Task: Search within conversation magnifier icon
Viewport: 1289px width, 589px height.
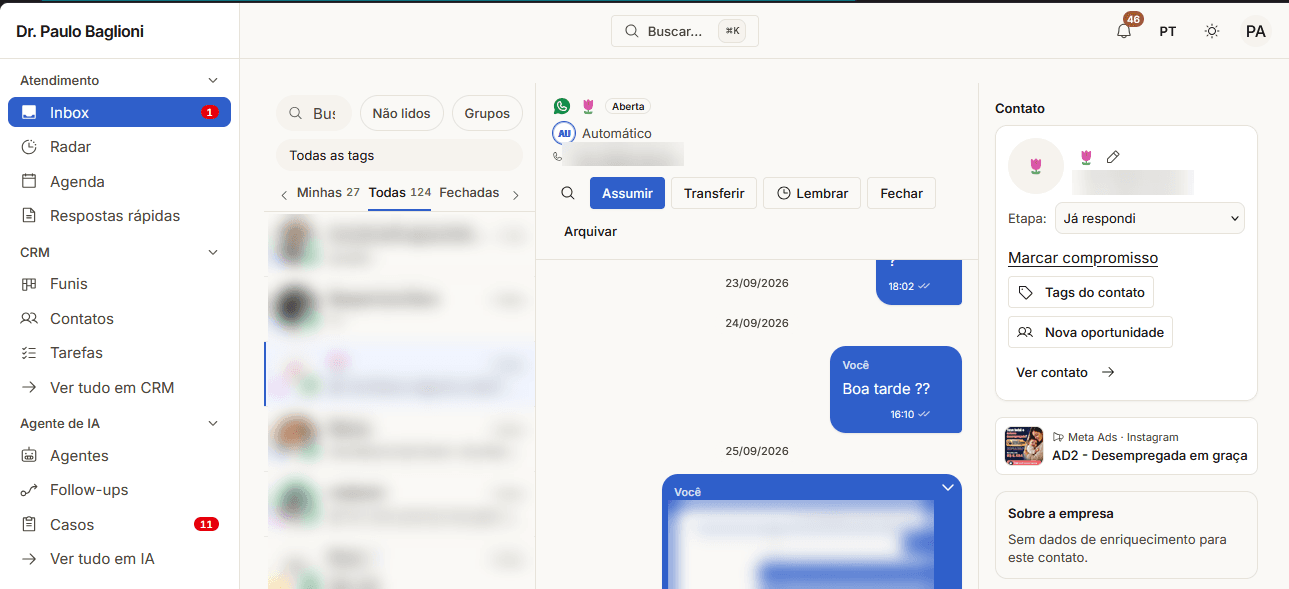Action: pyautogui.click(x=568, y=193)
